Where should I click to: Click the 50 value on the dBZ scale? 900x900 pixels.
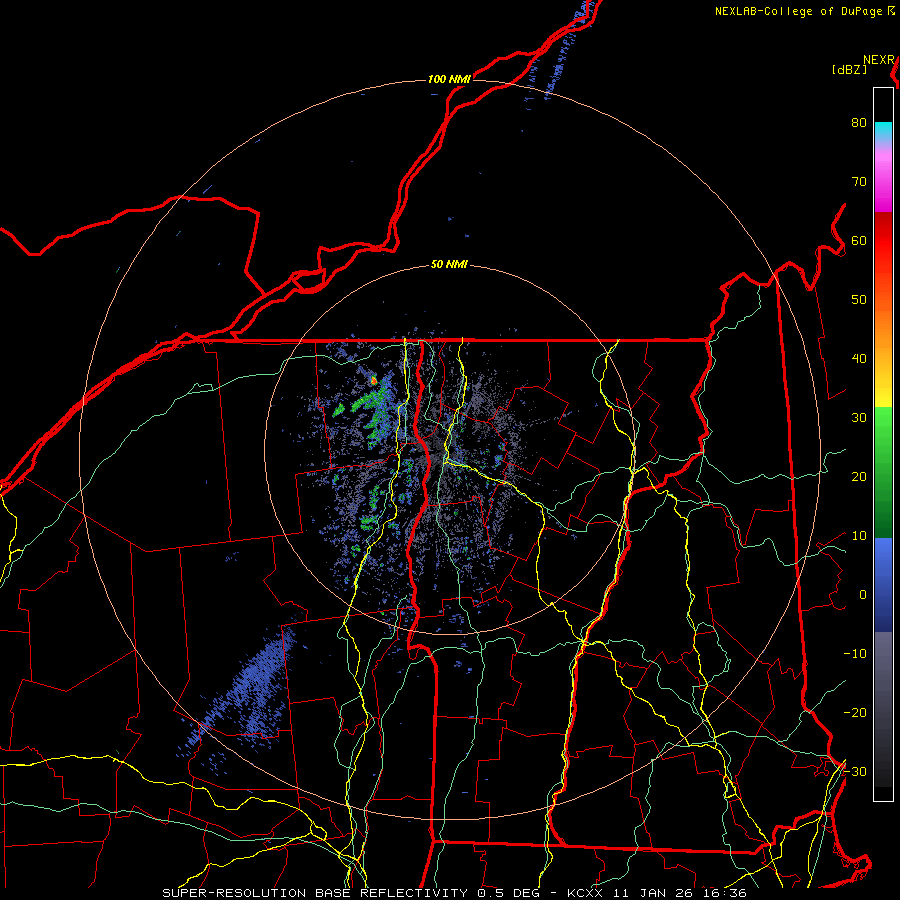click(x=859, y=300)
